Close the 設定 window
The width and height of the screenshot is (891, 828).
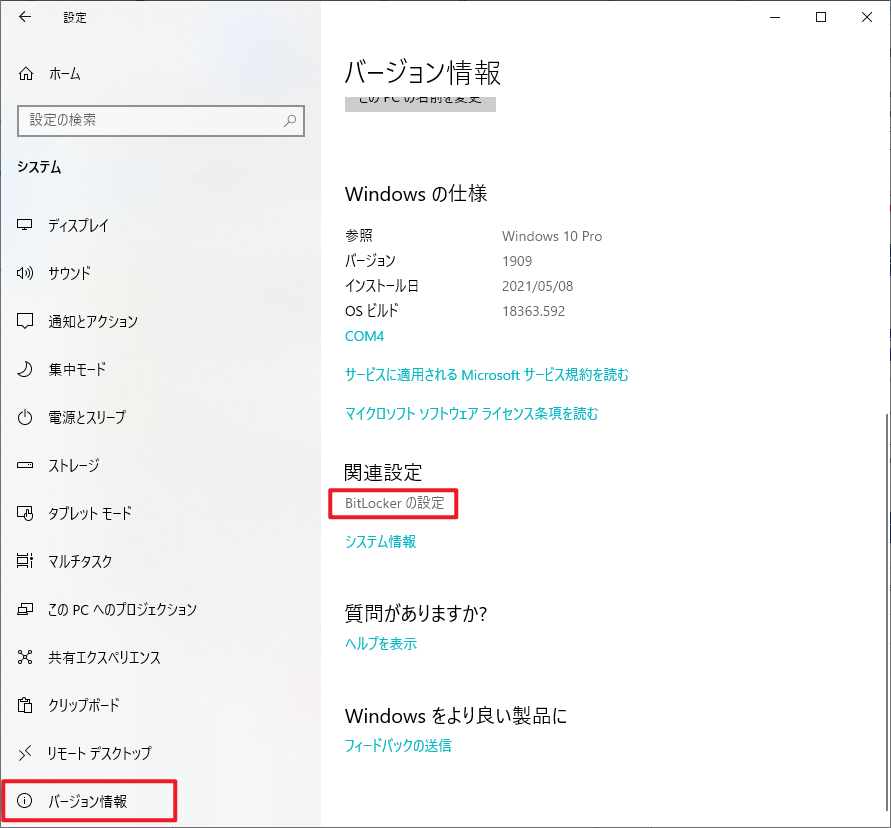867,17
